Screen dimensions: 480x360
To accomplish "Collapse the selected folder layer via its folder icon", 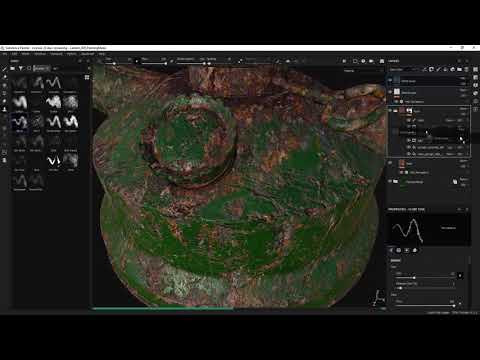I will pyautogui.click(x=396, y=110).
